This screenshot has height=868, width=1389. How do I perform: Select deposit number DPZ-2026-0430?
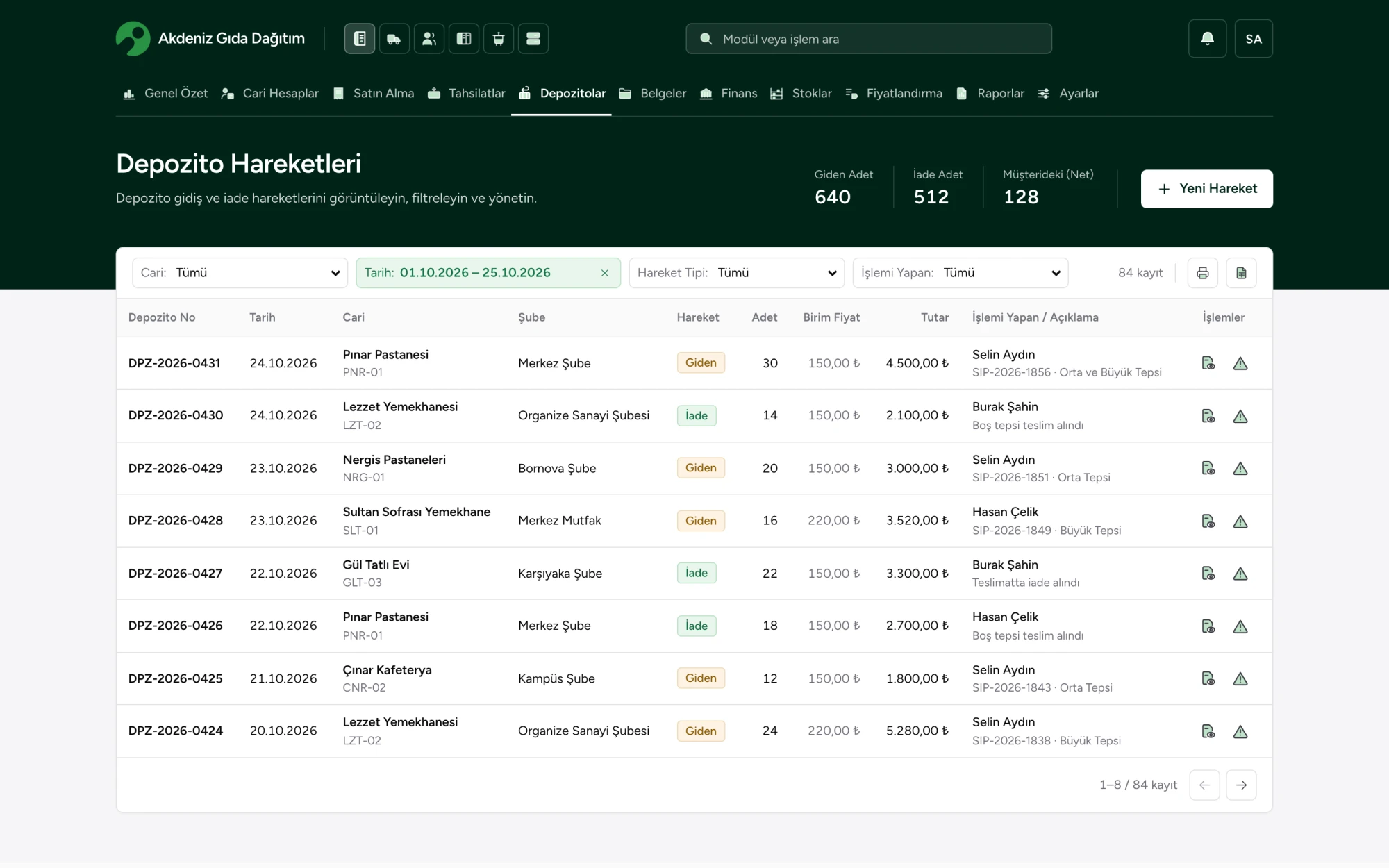tap(176, 415)
